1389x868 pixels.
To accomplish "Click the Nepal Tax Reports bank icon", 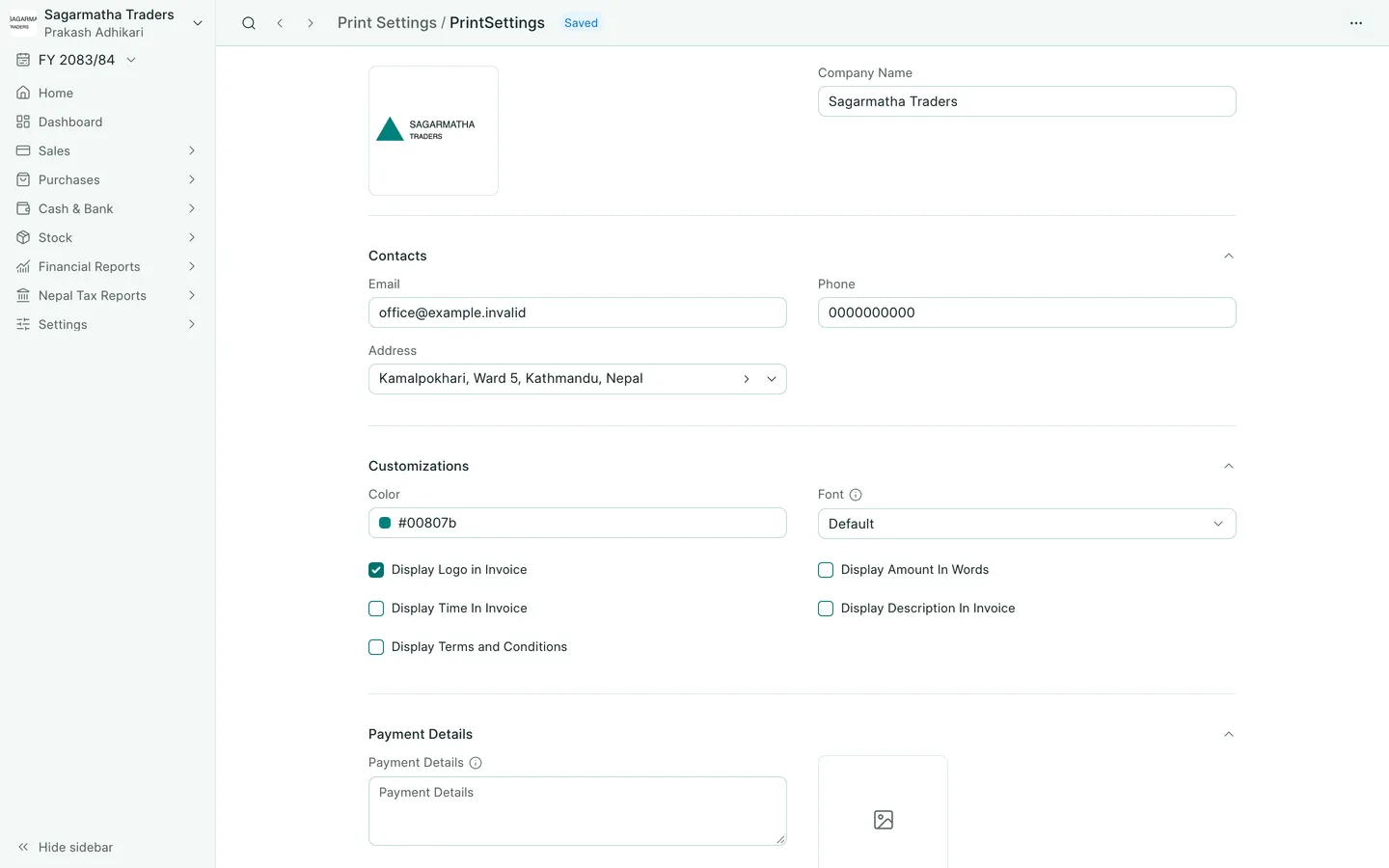I will point(23,295).
